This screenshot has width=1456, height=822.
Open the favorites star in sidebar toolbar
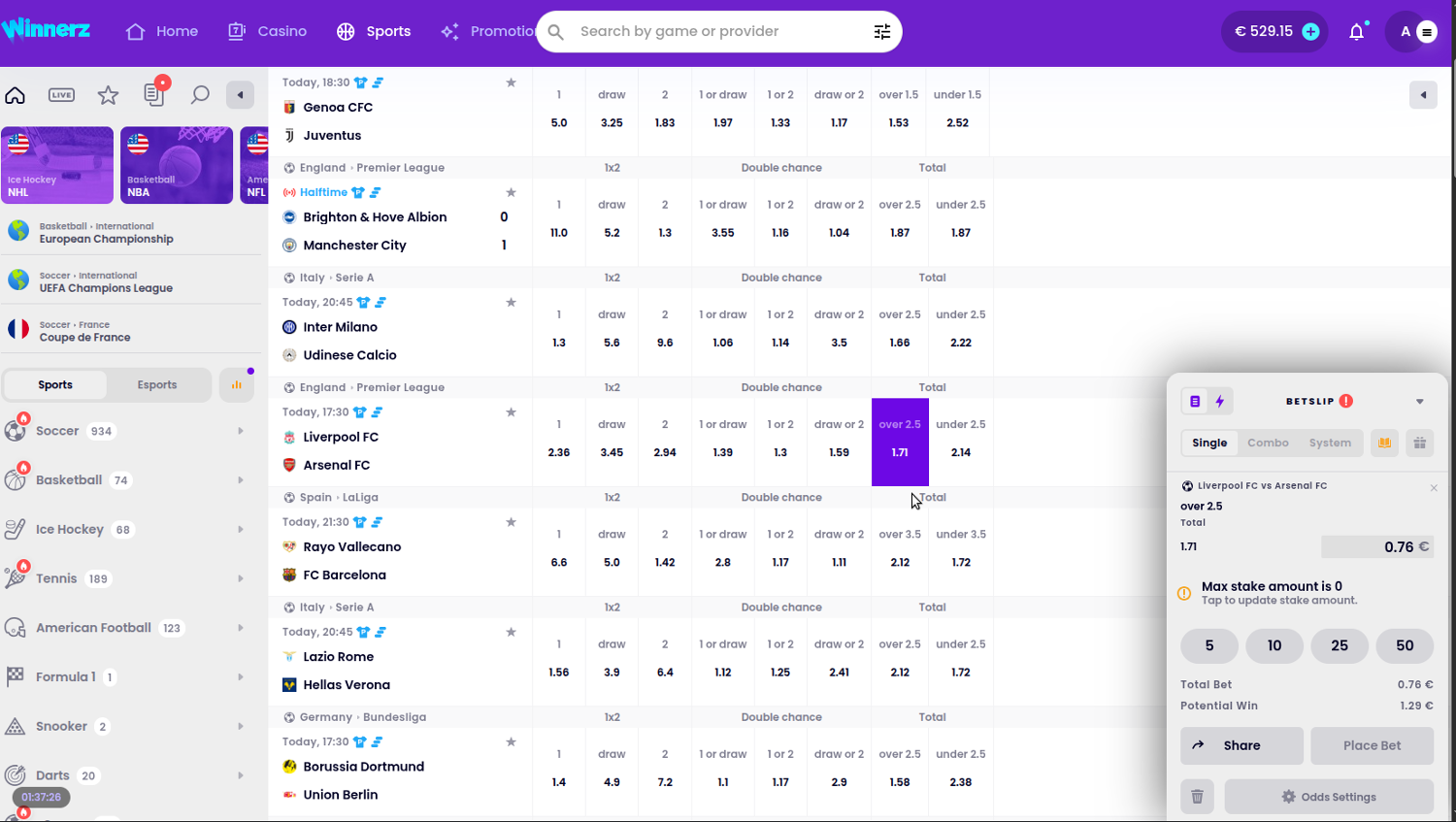click(x=108, y=94)
